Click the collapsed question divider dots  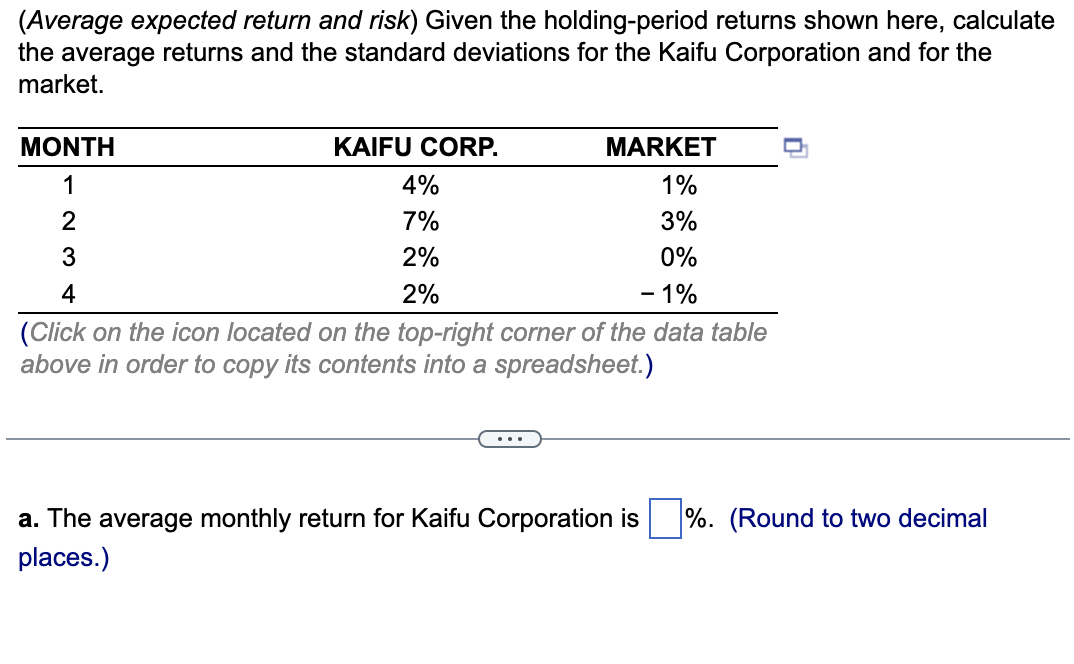510,440
